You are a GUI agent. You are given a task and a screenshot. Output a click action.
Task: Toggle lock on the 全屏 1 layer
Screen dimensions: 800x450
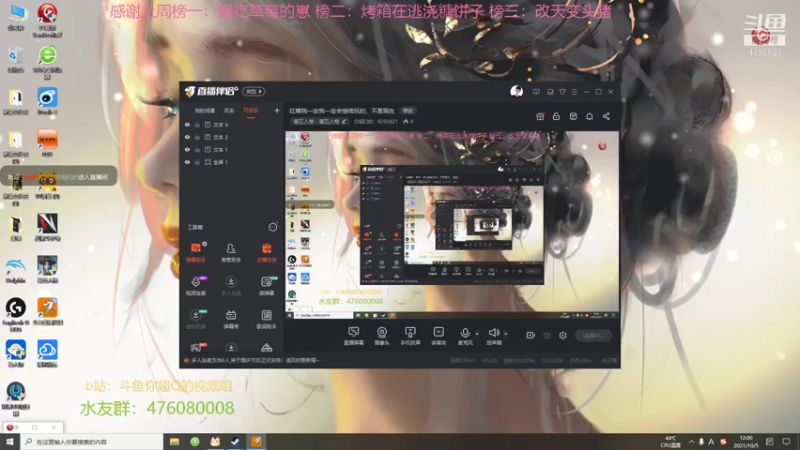coord(197,162)
